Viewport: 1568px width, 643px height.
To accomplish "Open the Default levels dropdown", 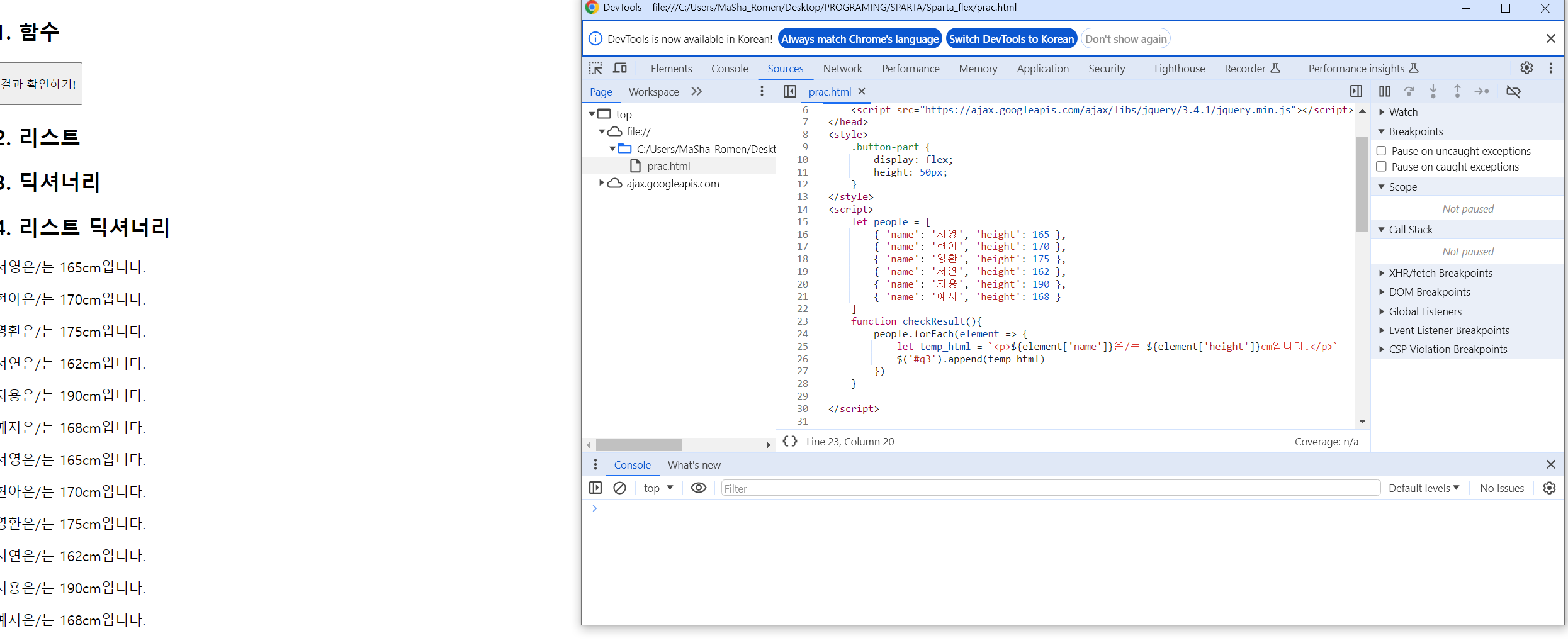I will click(x=1424, y=488).
